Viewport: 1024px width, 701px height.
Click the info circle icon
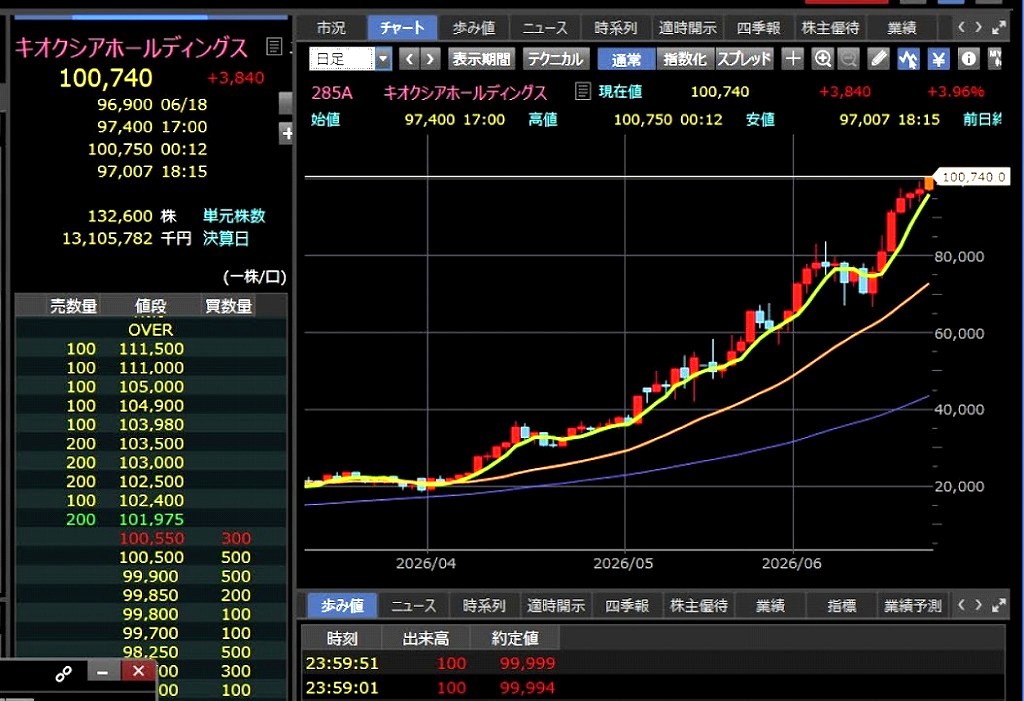click(968, 59)
